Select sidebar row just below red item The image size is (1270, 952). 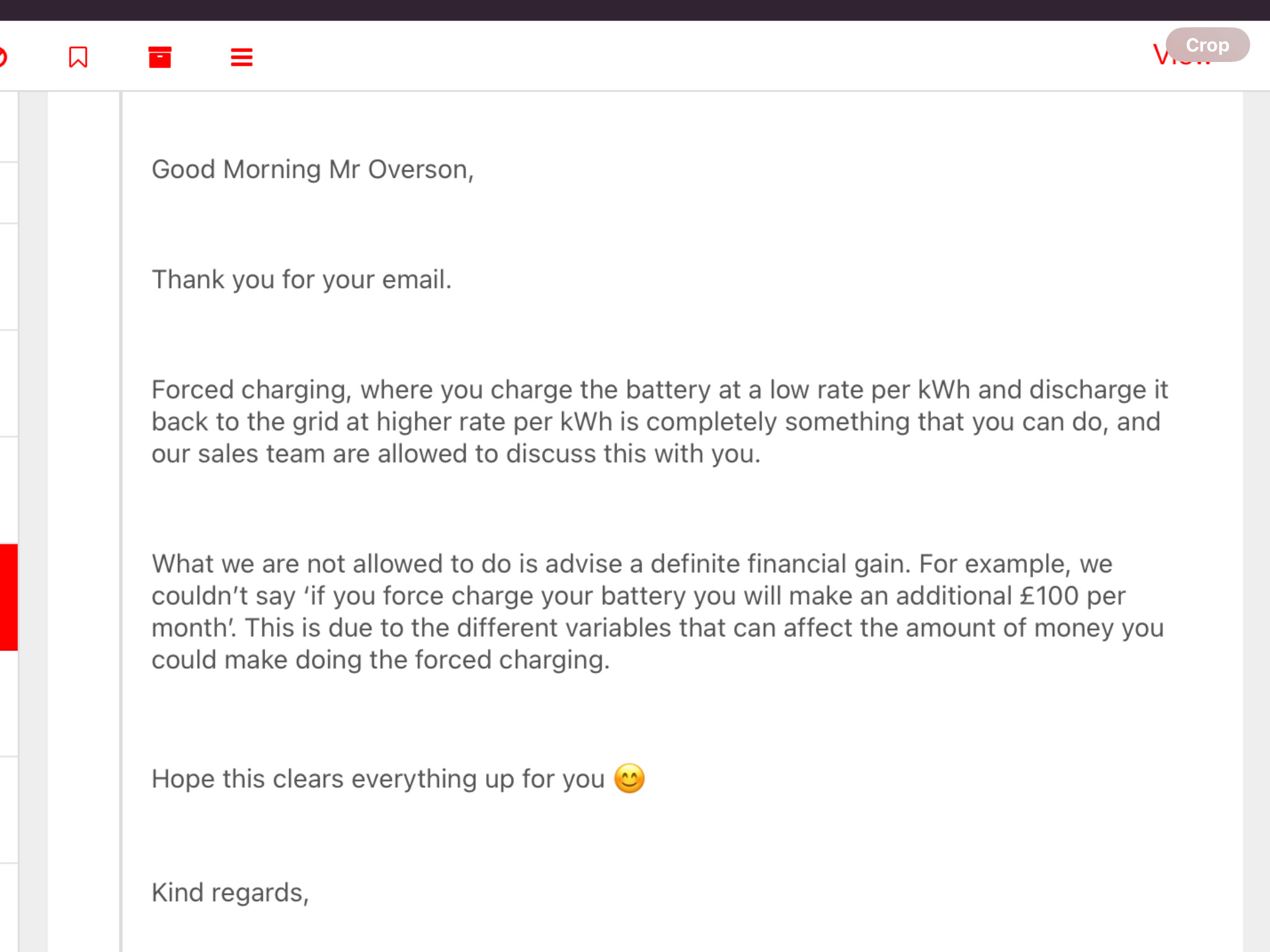(9, 703)
